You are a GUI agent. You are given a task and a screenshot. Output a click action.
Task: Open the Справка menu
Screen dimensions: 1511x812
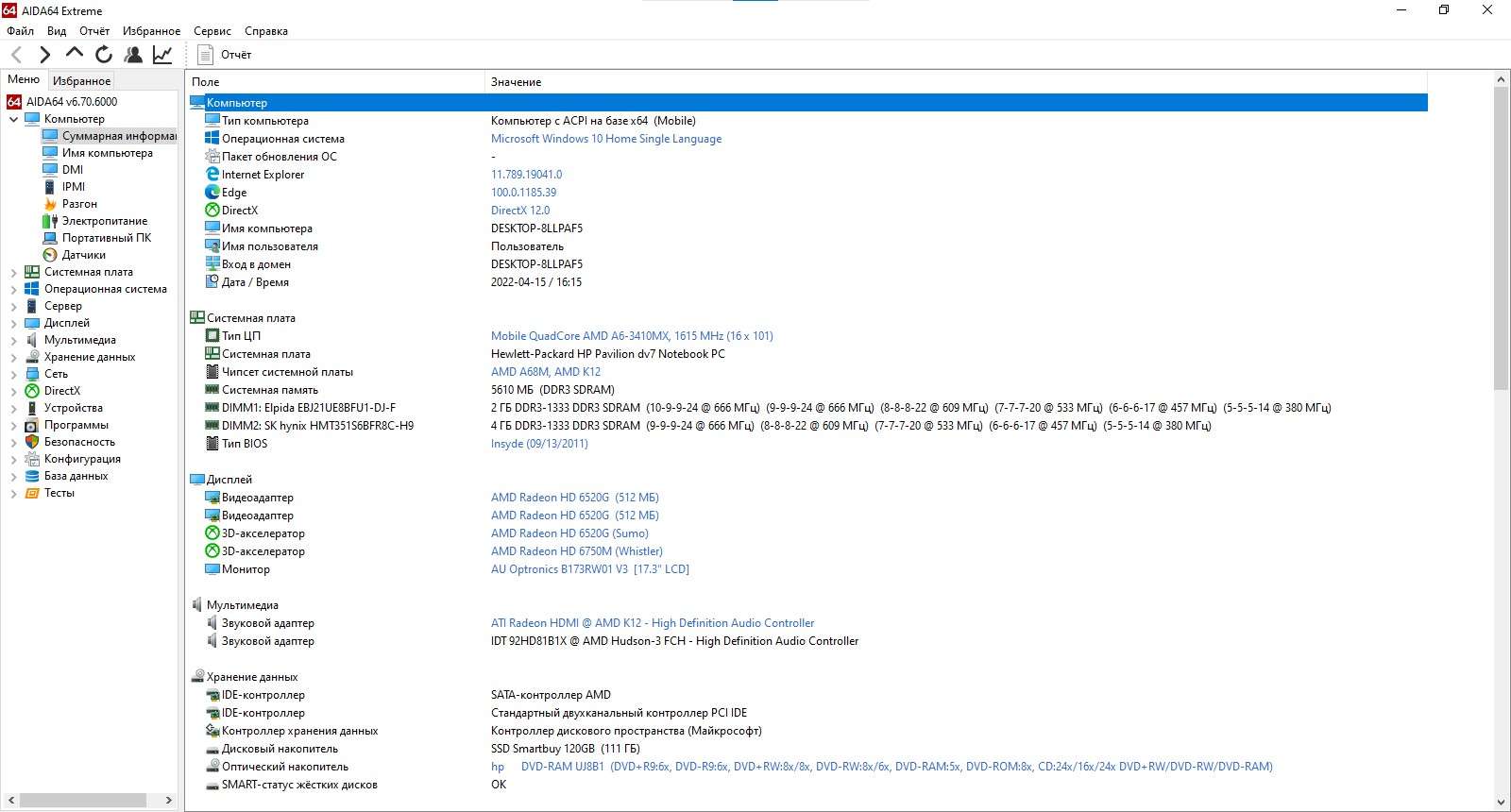point(266,31)
